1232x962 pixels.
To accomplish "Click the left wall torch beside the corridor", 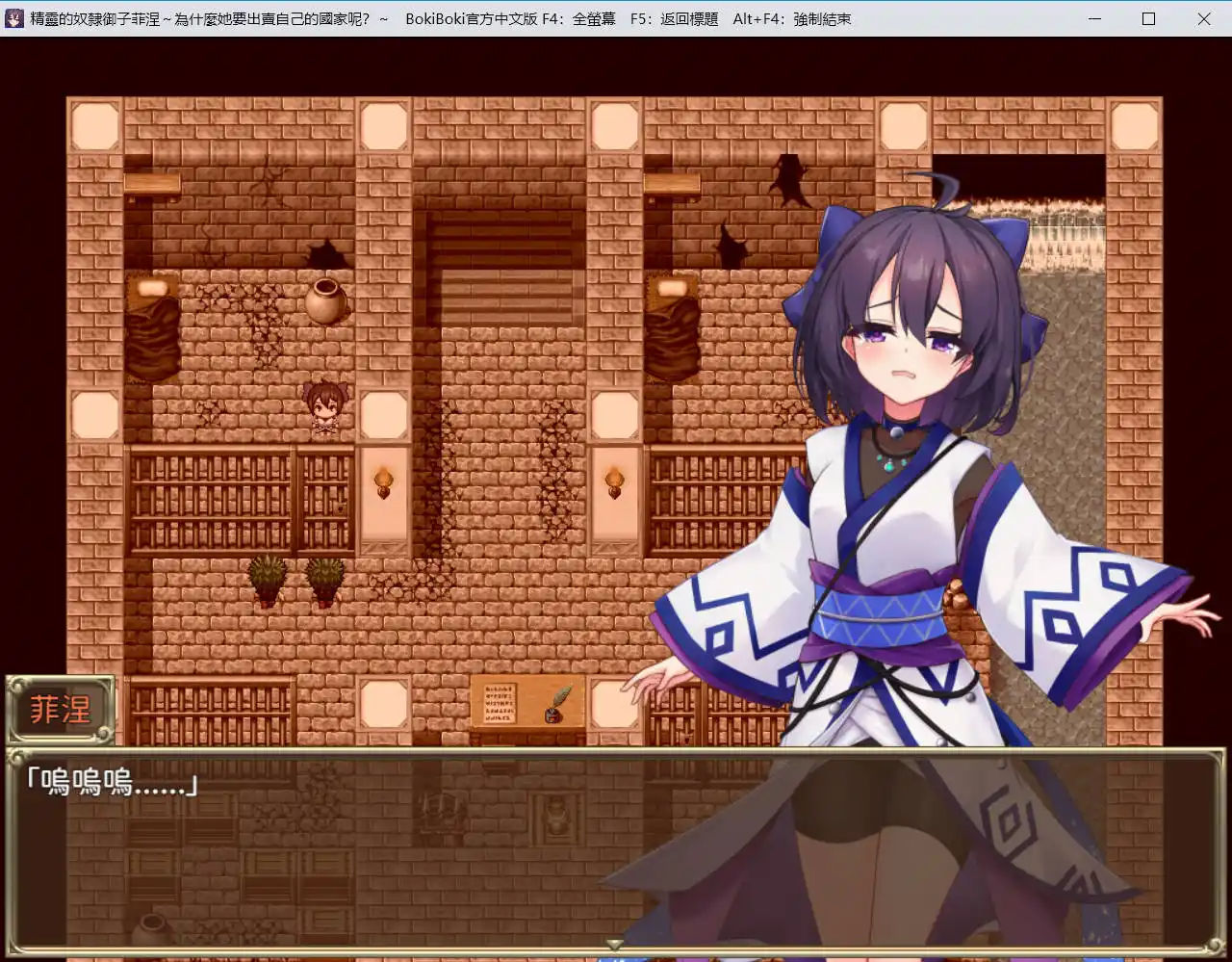I will 383,481.
